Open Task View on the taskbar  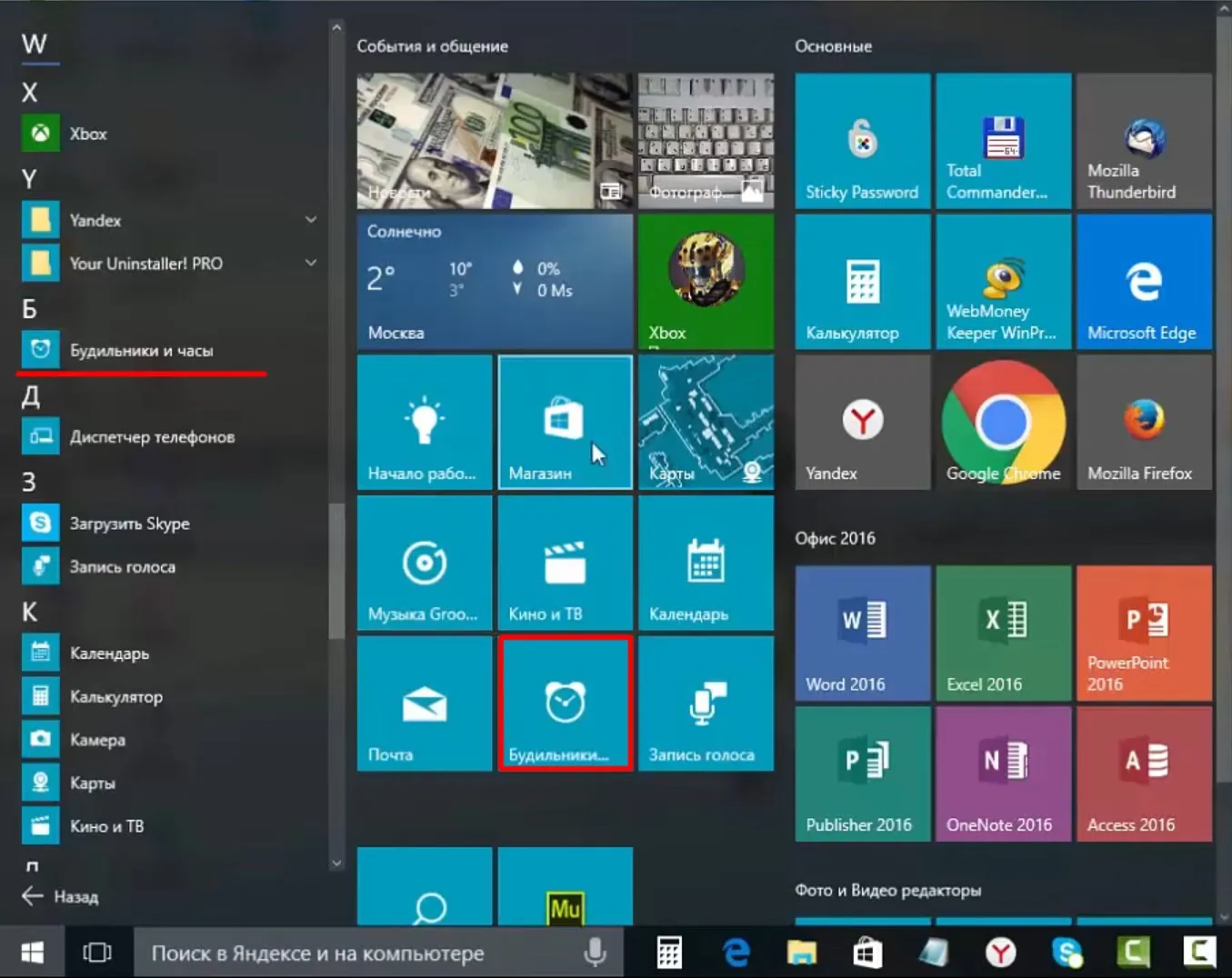click(x=97, y=953)
